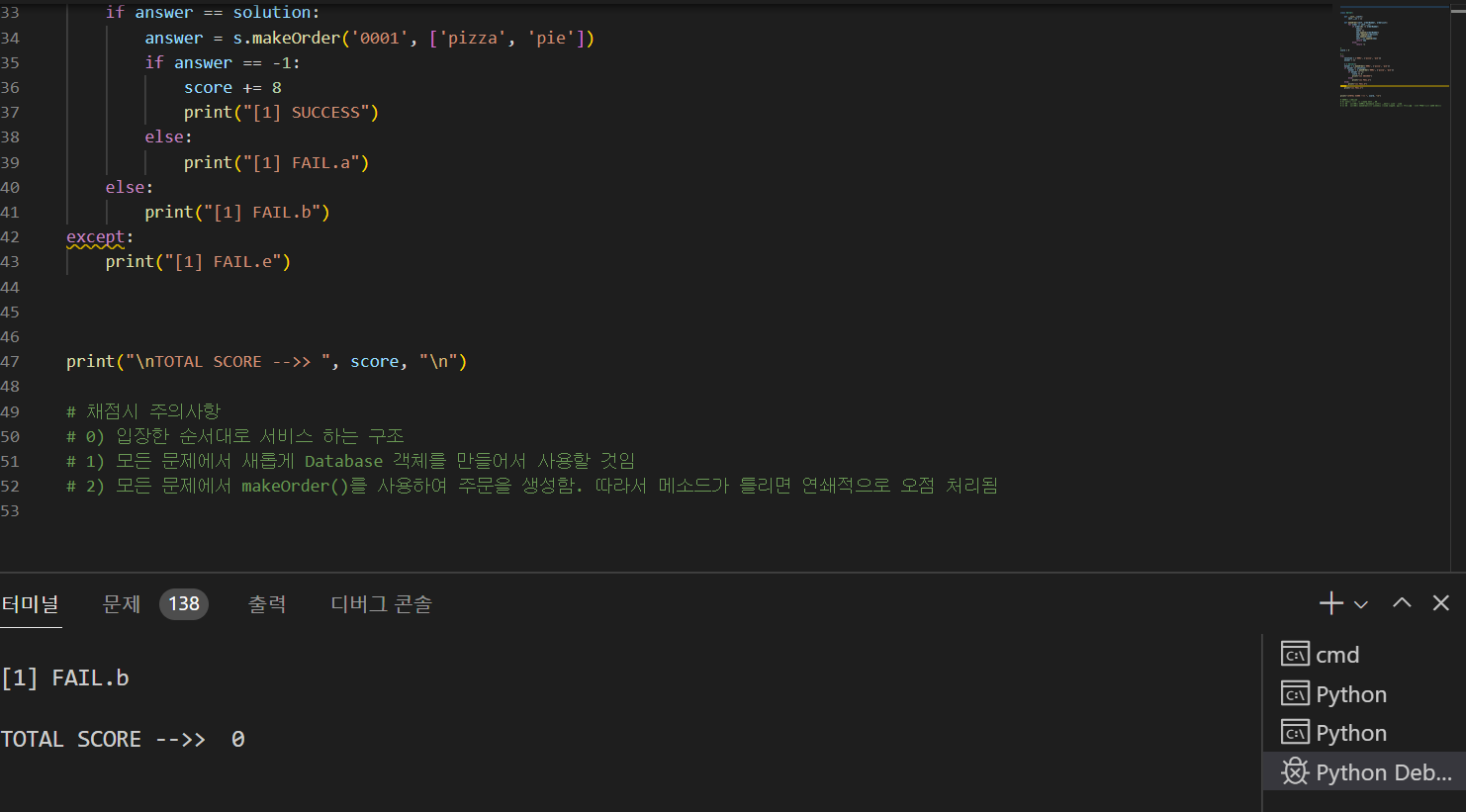Screen dimensions: 1466x812
Task: Click 'if answer == solution:' on line 33
Action: pos(213,13)
